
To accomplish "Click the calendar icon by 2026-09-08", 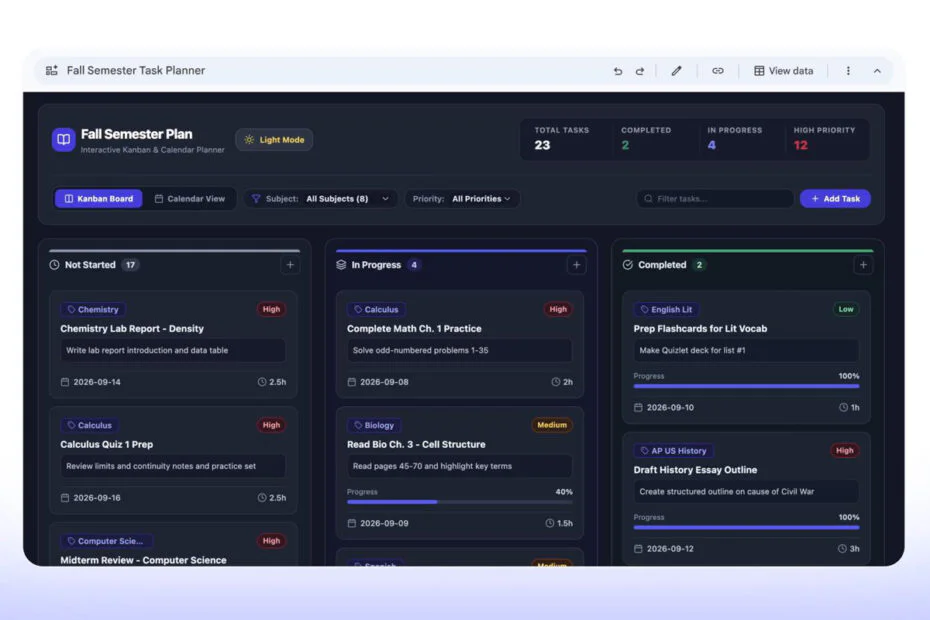I will 352,382.
